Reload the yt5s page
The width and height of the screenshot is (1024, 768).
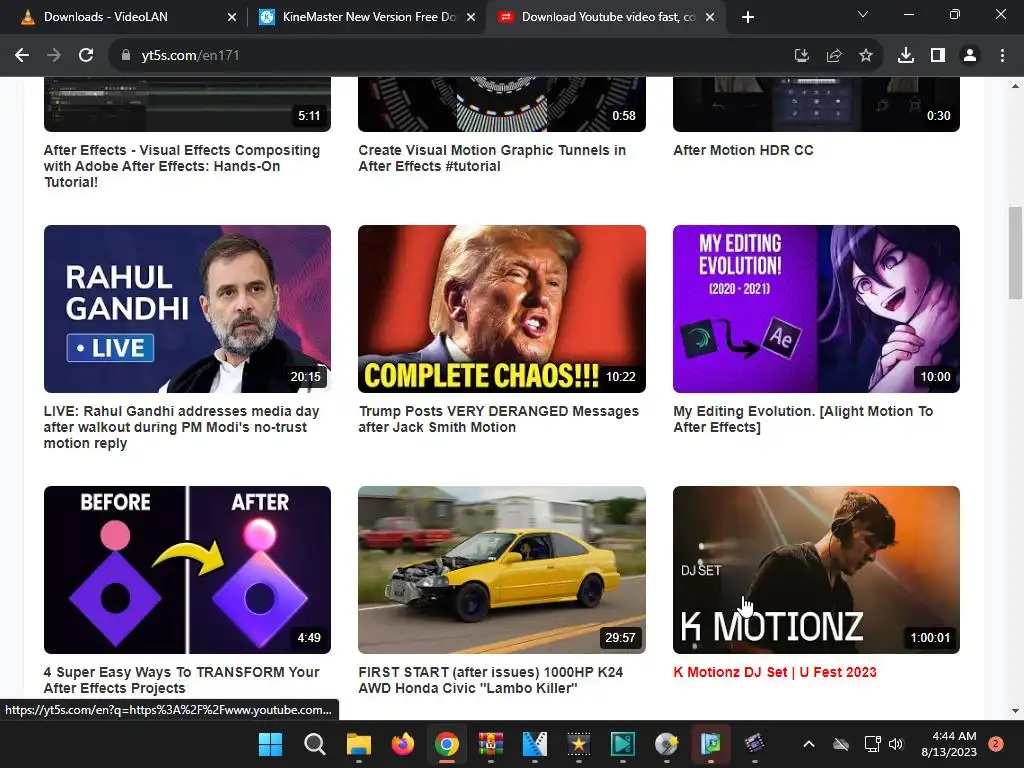[x=86, y=56]
